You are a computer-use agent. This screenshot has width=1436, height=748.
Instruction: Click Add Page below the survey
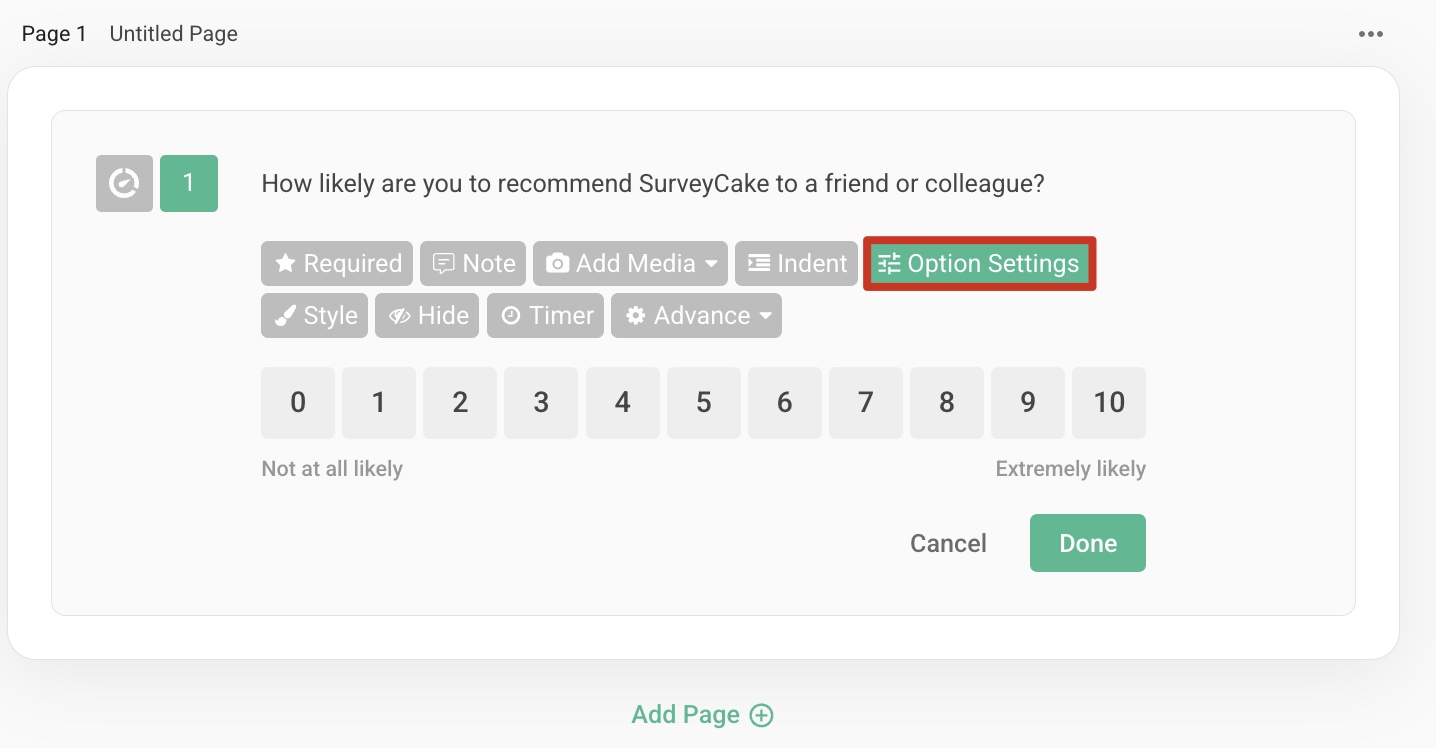(702, 714)
